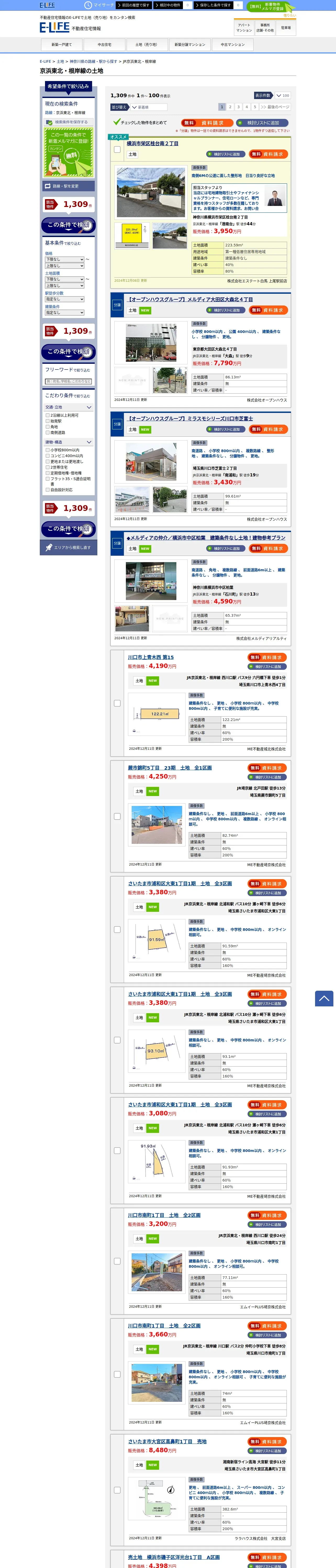Click the freeword search input field
The width and height of the screenshot is (336, 1568).
click(x=68, y=382)
